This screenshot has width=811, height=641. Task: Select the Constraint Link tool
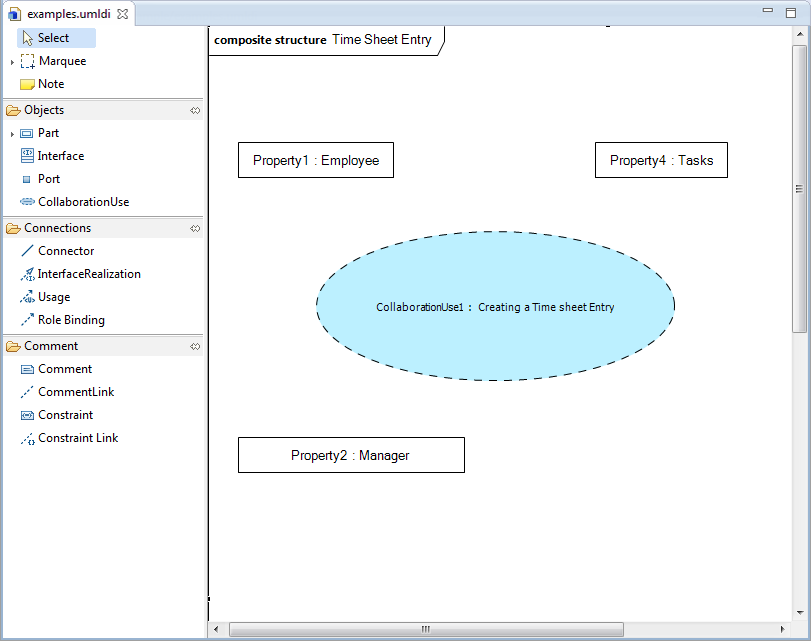click(x=77, y=438)
